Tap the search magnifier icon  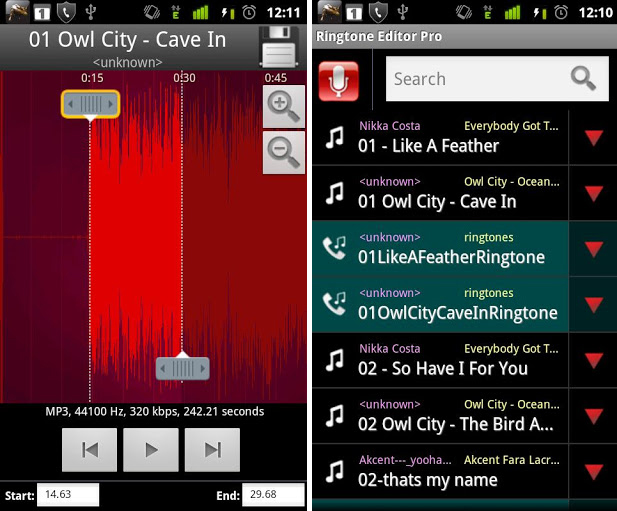(583, 78)
